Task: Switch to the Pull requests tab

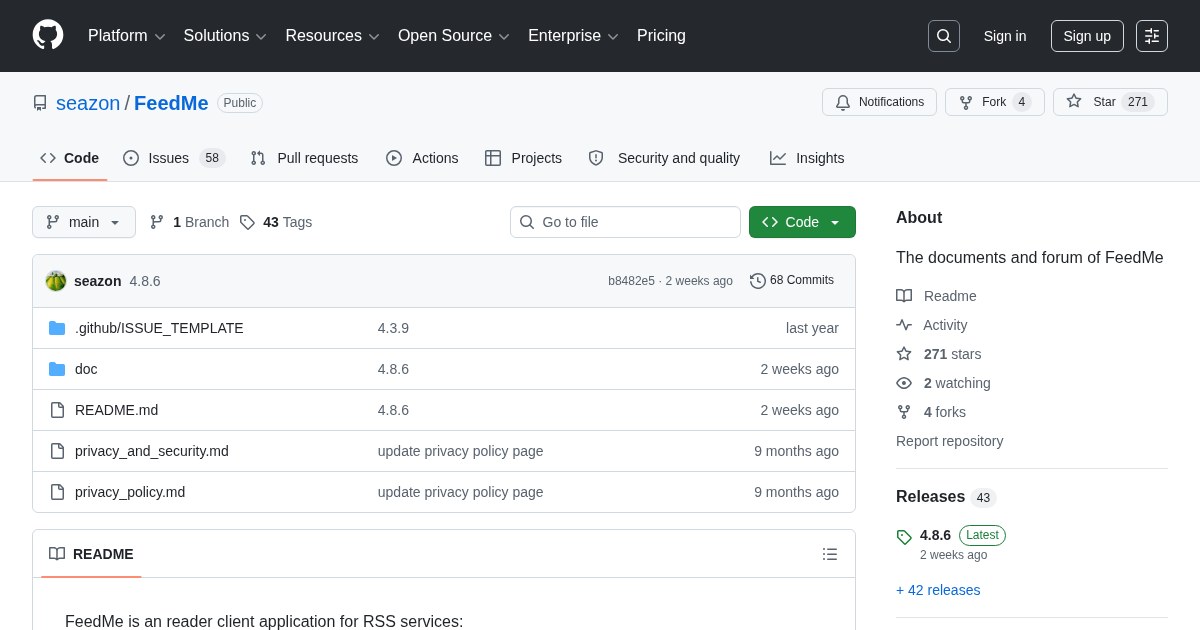Action: 304,158
